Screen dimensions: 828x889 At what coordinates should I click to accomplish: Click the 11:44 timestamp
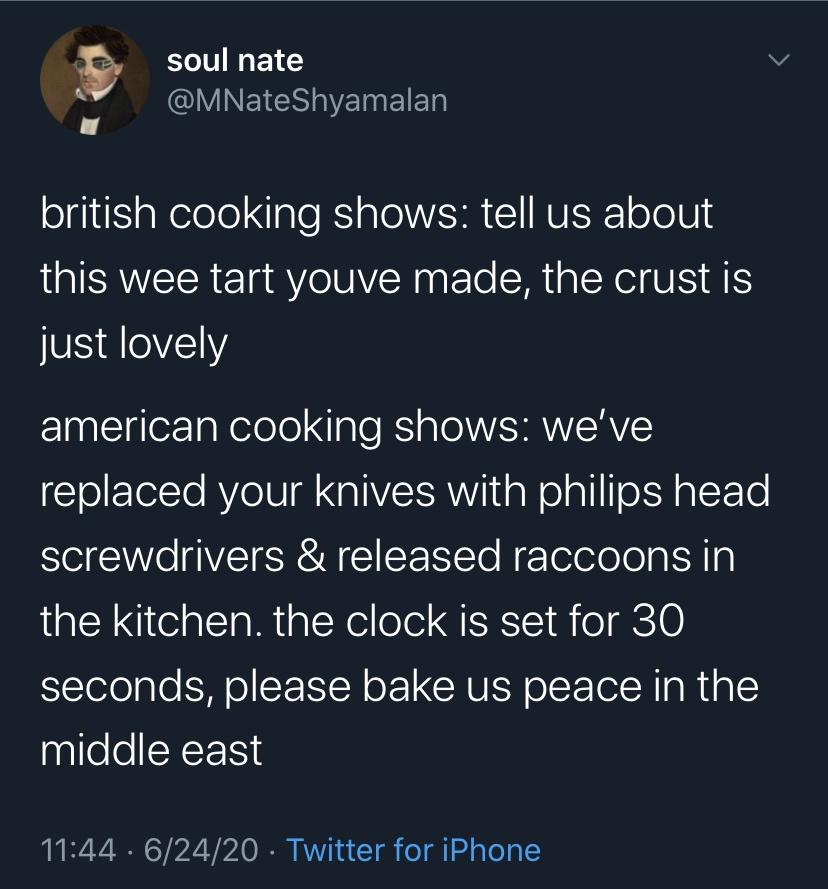tap(76, 850)
